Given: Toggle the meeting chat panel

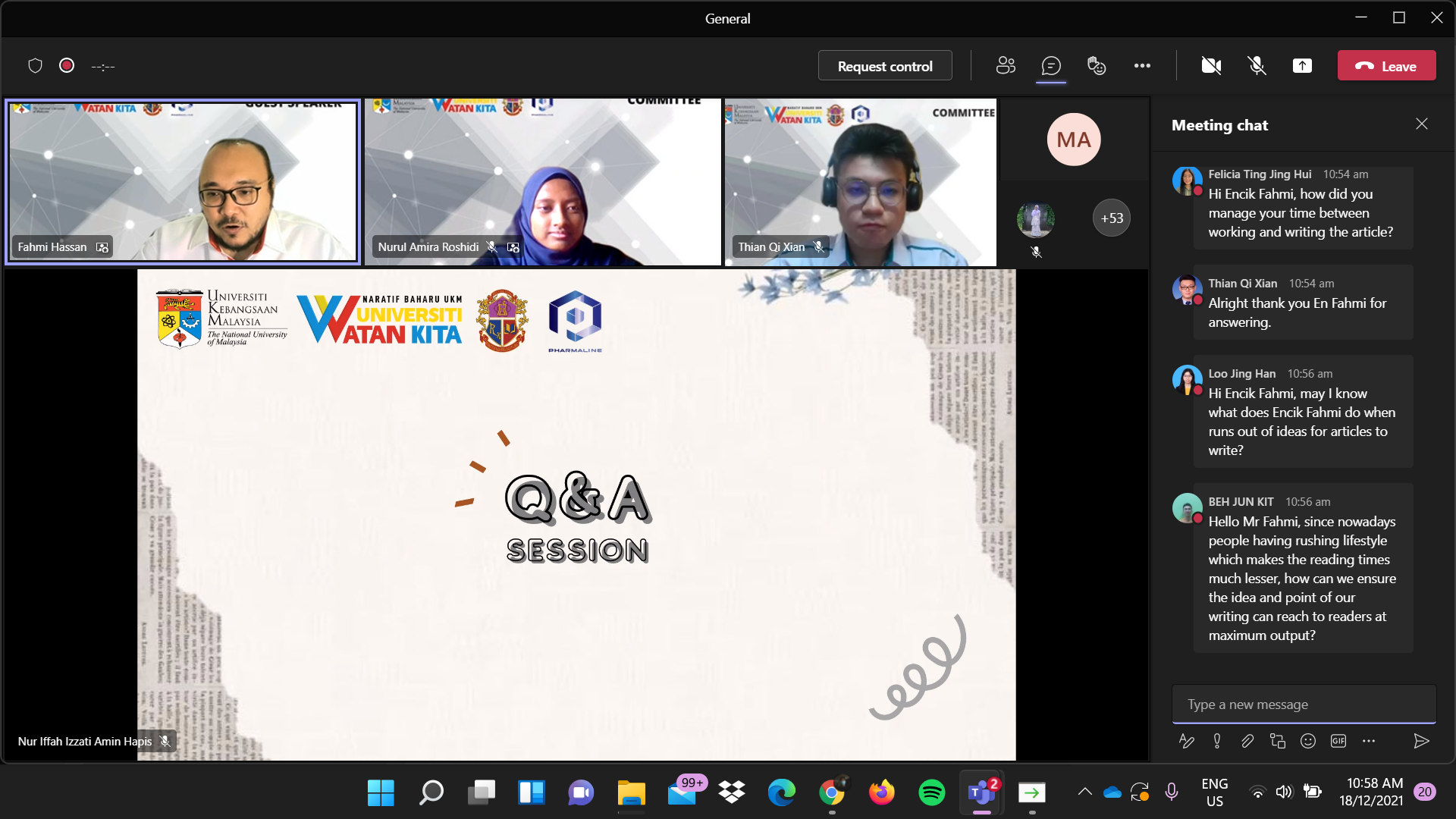Looking at the screenshot, I should click(x=1051, y=66).
